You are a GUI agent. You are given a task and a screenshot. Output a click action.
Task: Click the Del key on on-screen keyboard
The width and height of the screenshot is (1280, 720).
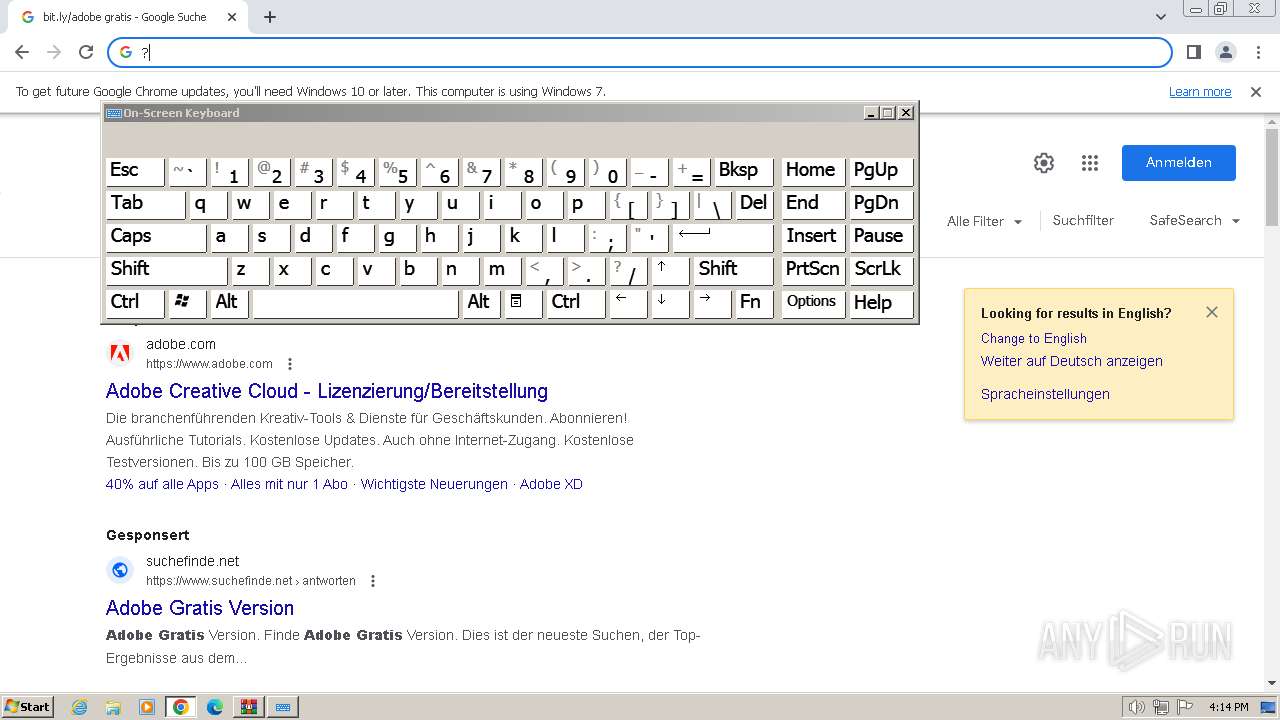754,204
